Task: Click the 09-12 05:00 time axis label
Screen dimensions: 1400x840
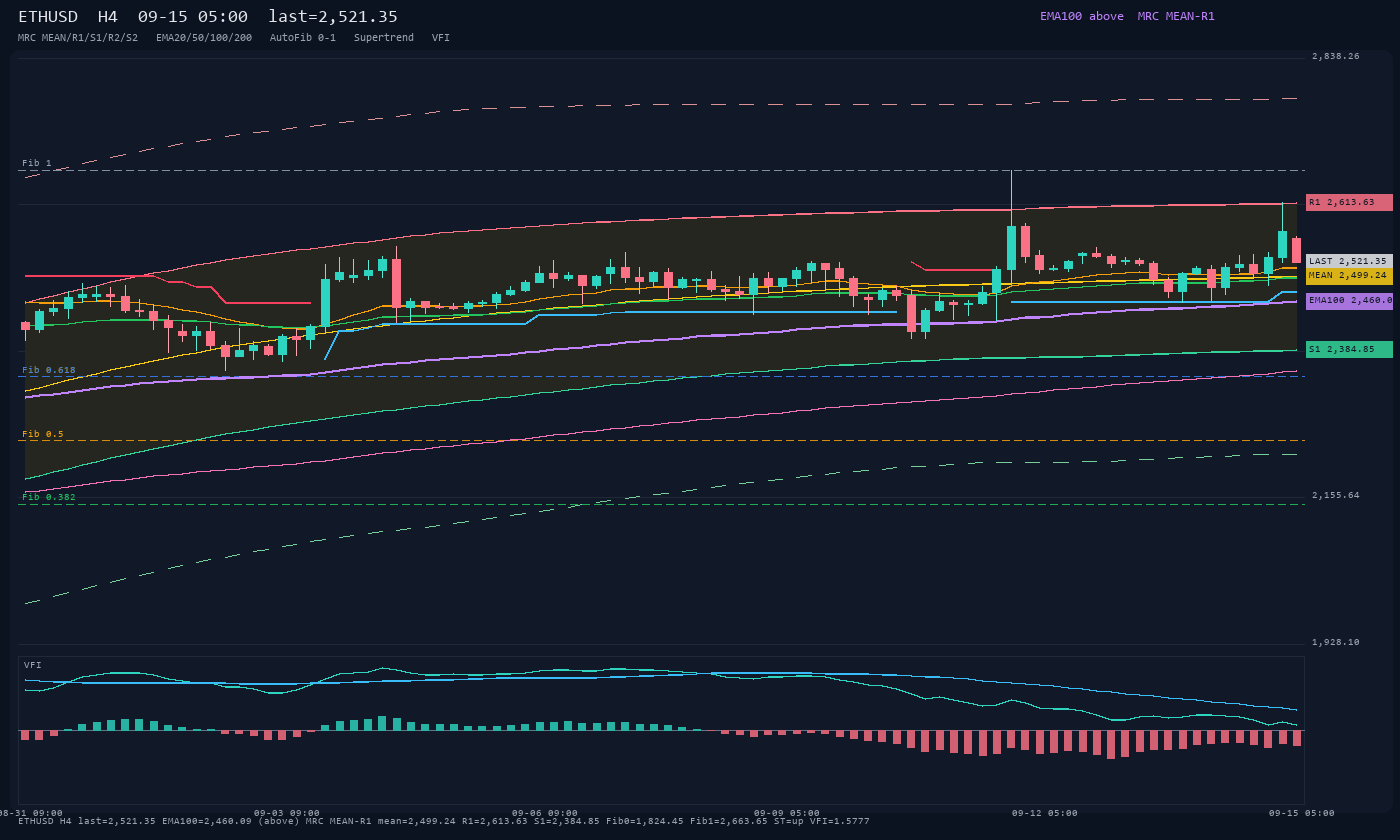Action: point(1045,813)
